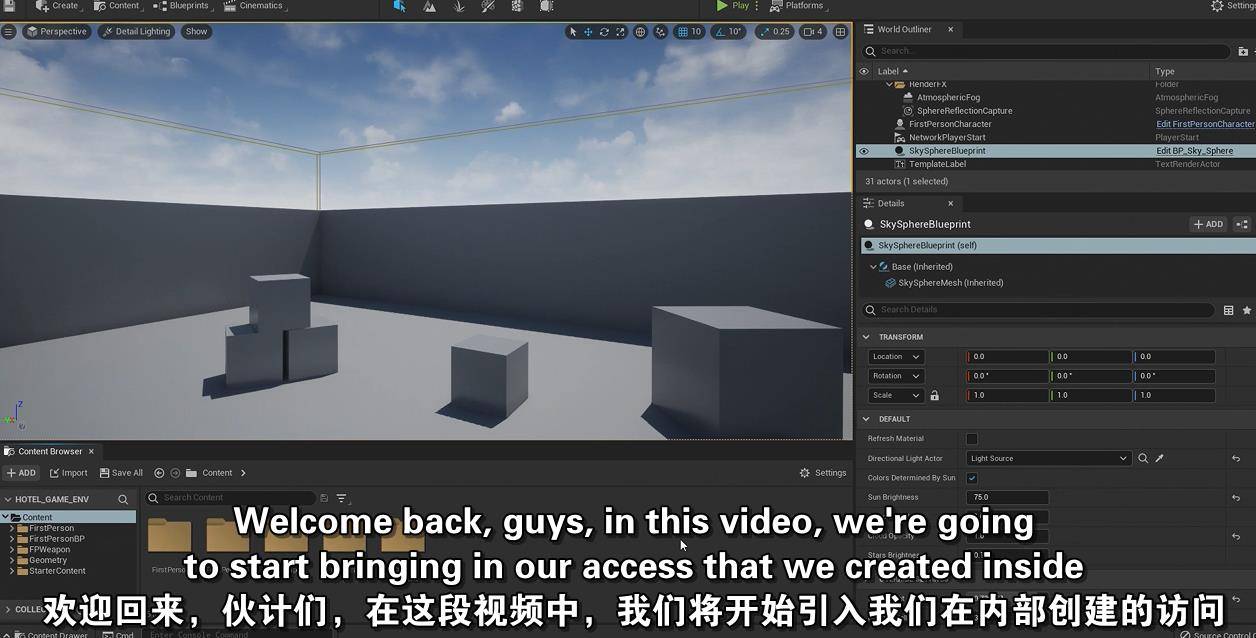
Task: Open Edit BP_Sky_Sphere link
Action: click(x=1195, y=151)
